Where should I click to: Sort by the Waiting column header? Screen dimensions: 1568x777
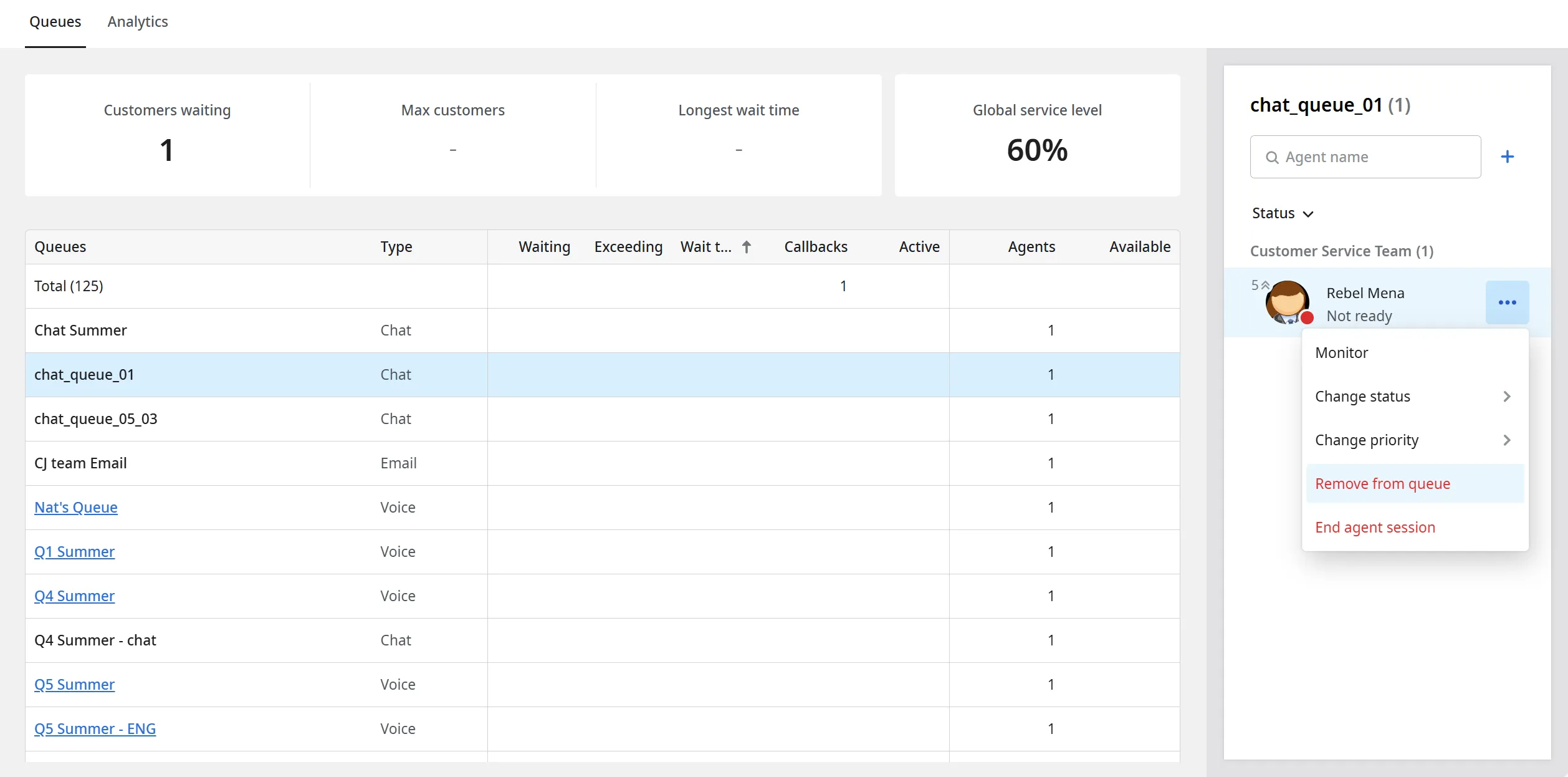point(544,247)
